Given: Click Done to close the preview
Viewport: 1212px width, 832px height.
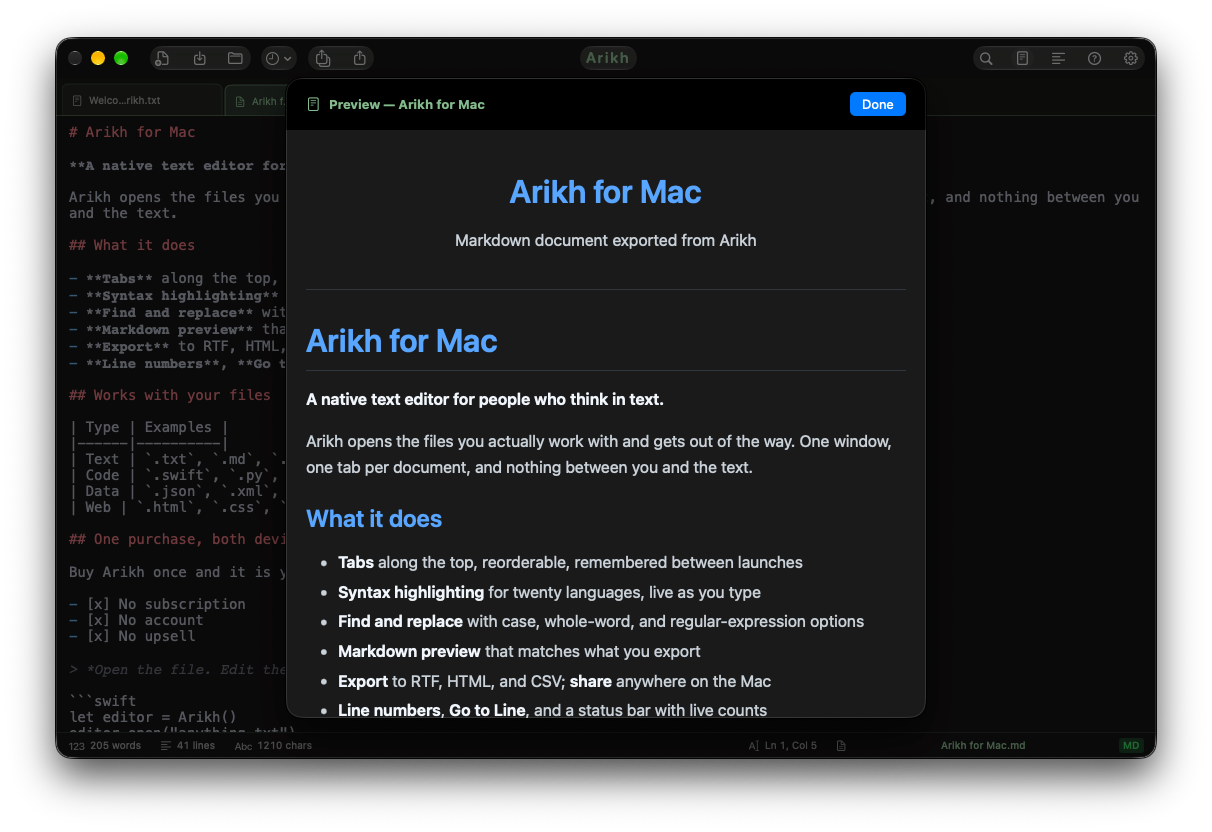Looking at the screenshot, I should pos(877,104).
